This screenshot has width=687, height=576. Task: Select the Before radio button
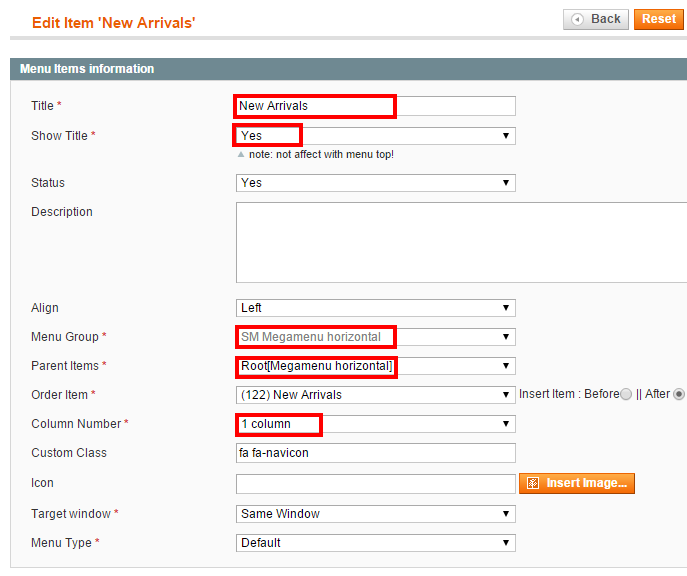tap(626, 394)
